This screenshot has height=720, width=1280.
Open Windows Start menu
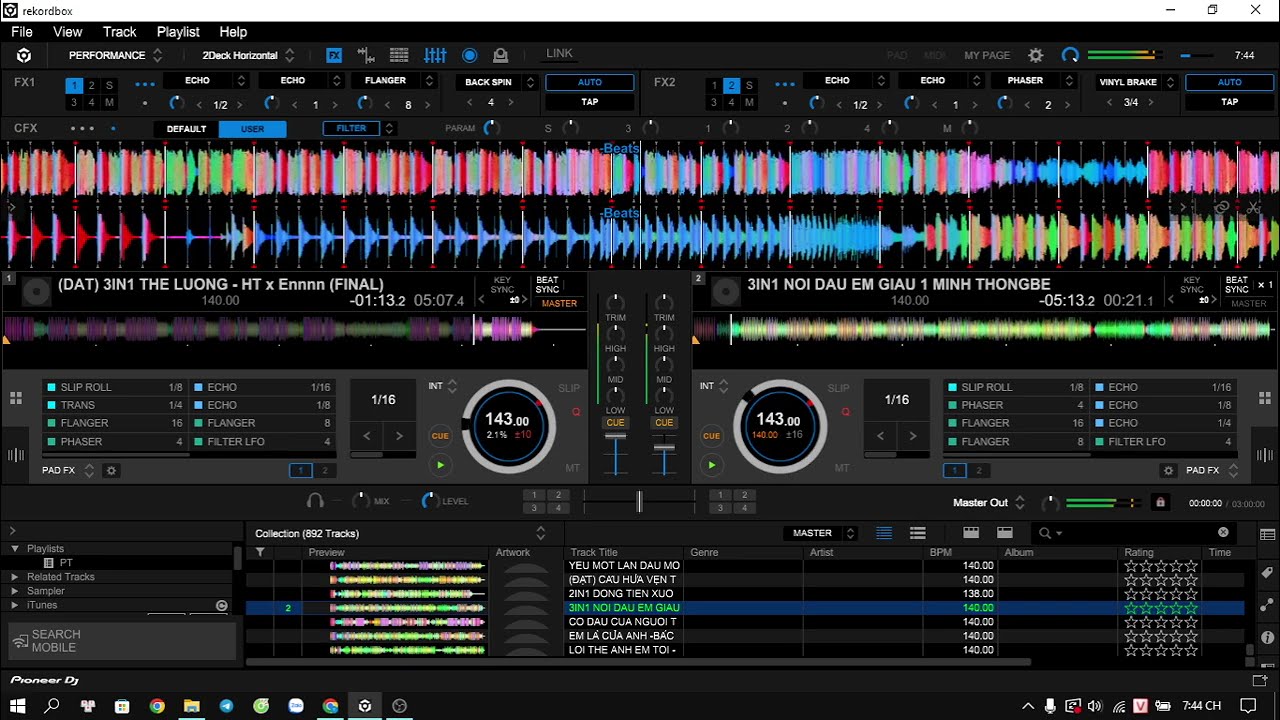tap(18, 706)
